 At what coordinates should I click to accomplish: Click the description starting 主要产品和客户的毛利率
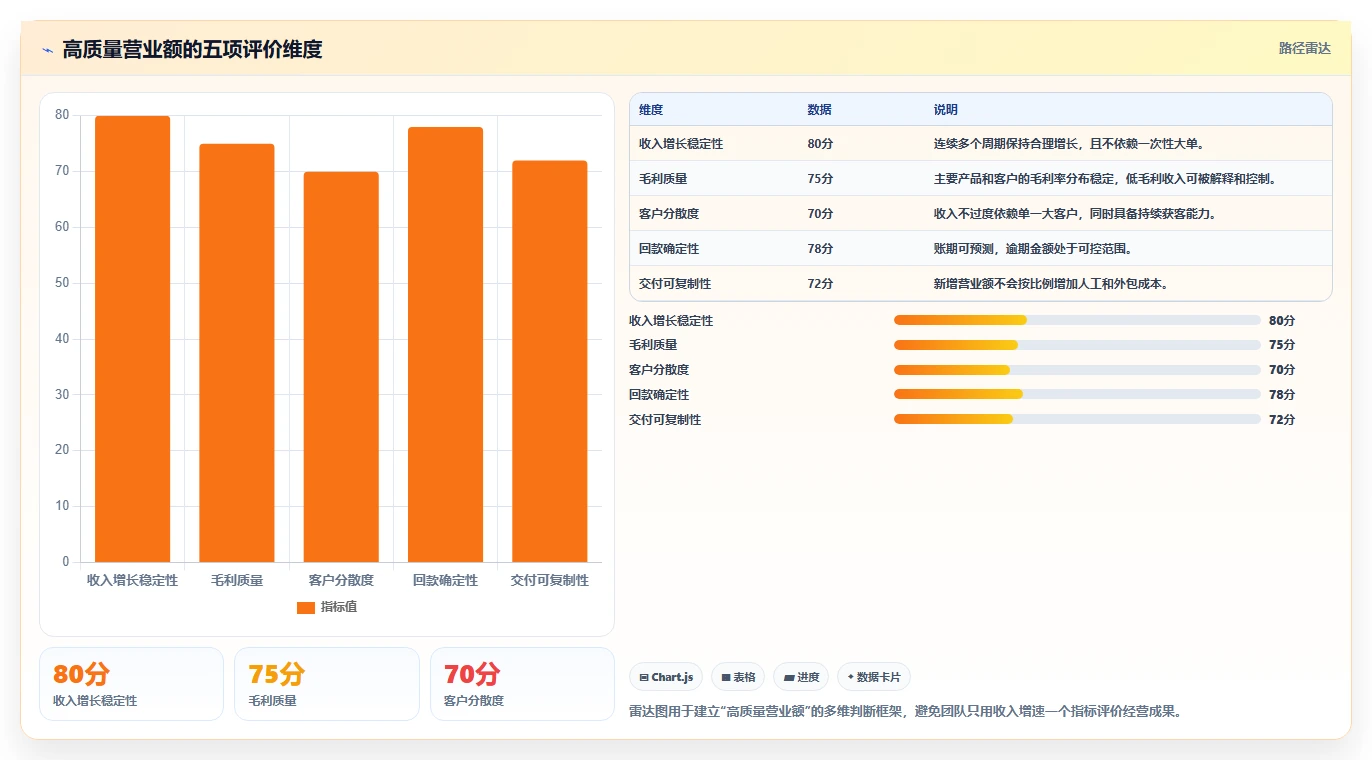pyautogui.click(x=1107, y=179)
